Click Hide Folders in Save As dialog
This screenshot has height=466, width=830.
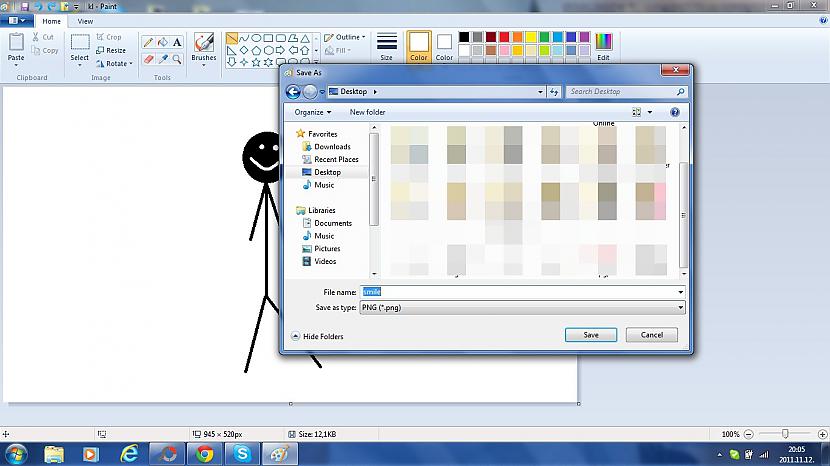[x=318, y=336]
